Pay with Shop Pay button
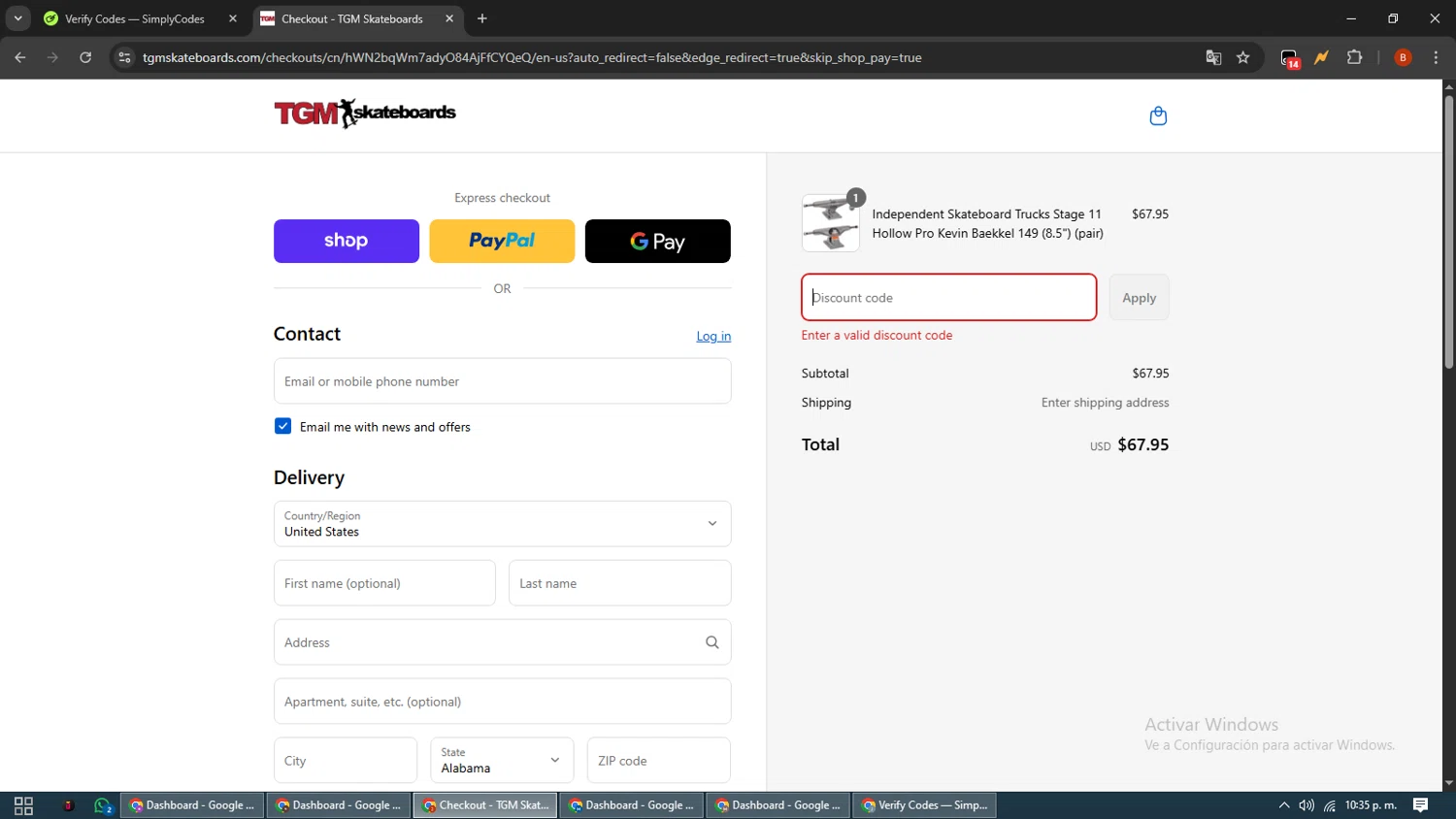 point(347,241)
